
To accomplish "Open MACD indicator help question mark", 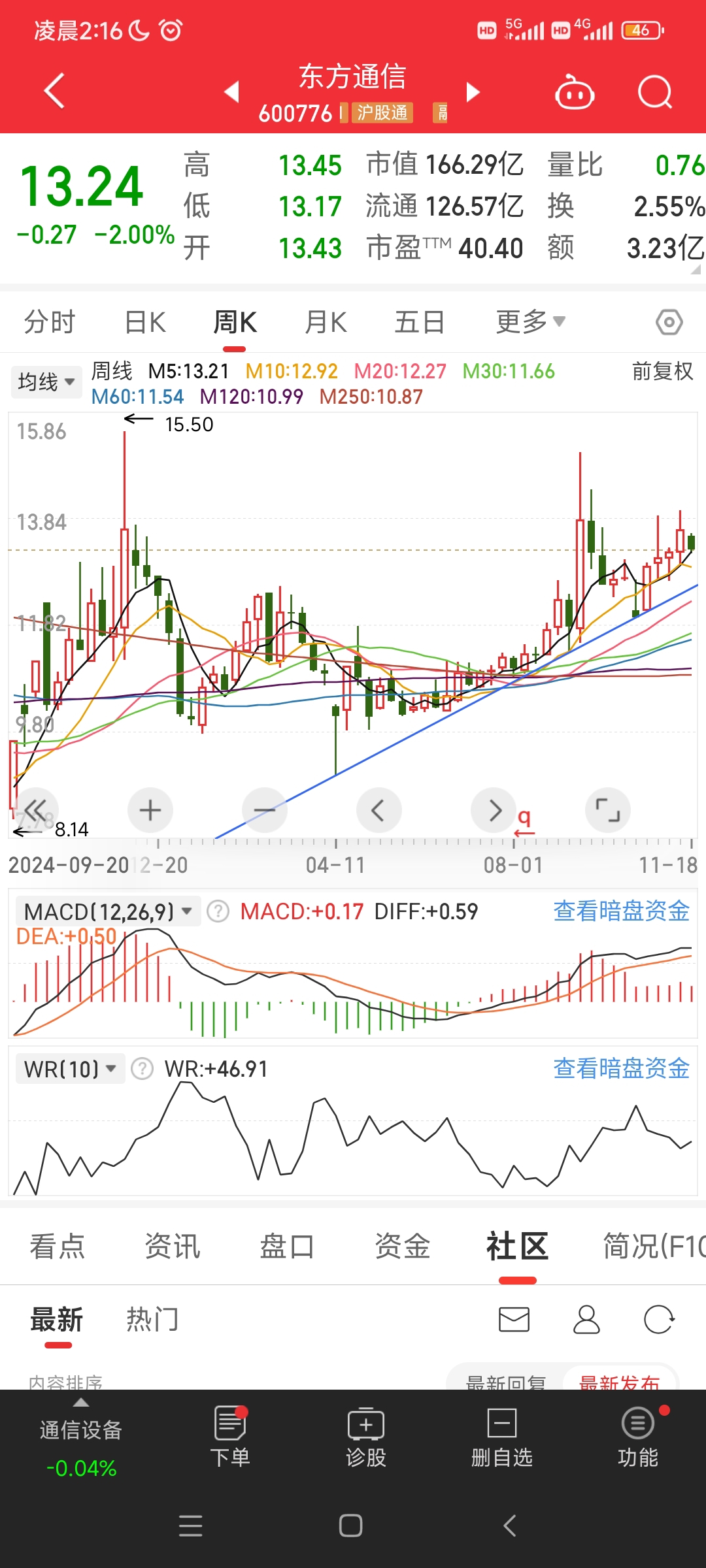I will (218, 911).
